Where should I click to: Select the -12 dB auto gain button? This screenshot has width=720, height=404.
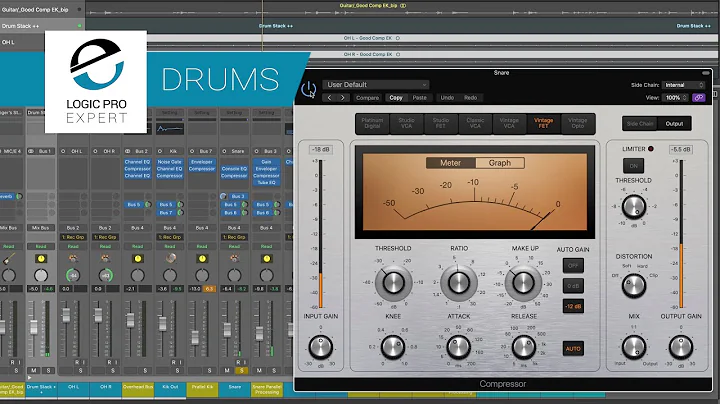[573, 306]
